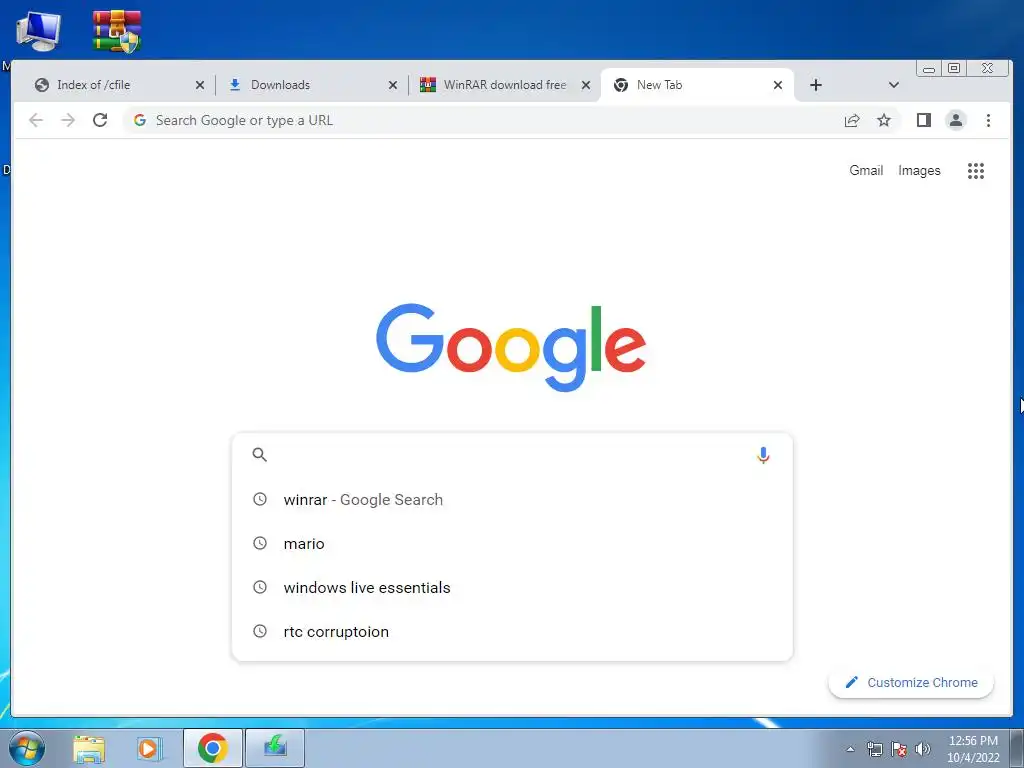Choose the winrar - Google Search suggestion
Screen dimensions: 1024x768
(x=512, y=500)
